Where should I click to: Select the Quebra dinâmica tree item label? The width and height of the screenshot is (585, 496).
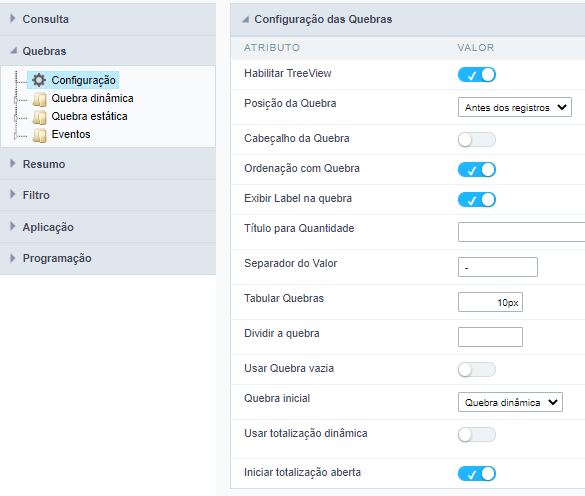tap(92, 98)
